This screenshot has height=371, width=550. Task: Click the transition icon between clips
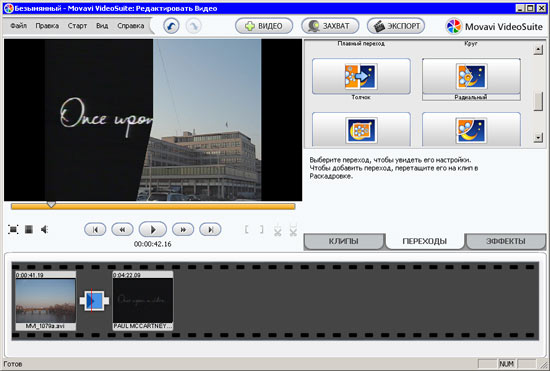pyautogui.click(x=94, y=301)
